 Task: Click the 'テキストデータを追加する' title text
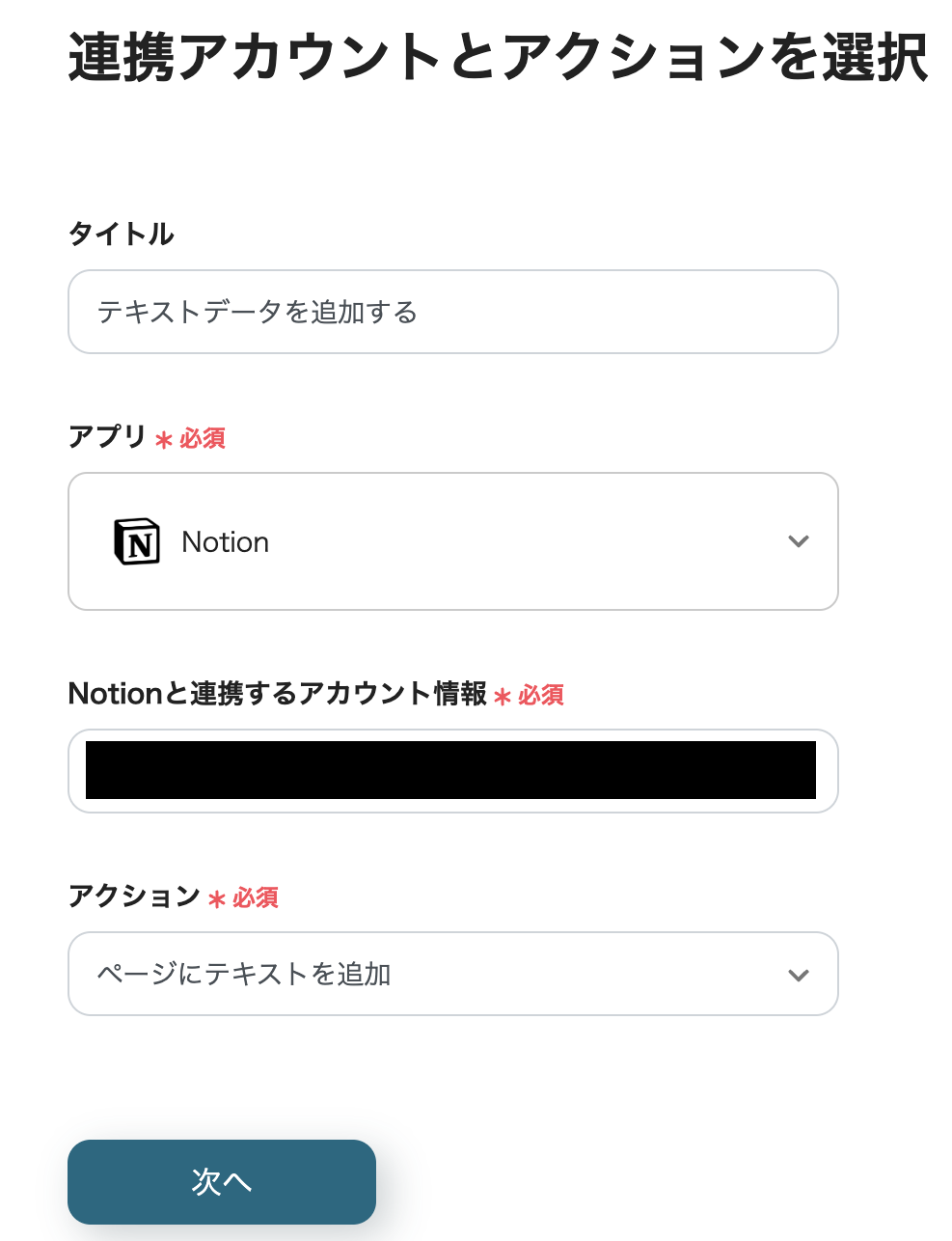coord(258,312)
